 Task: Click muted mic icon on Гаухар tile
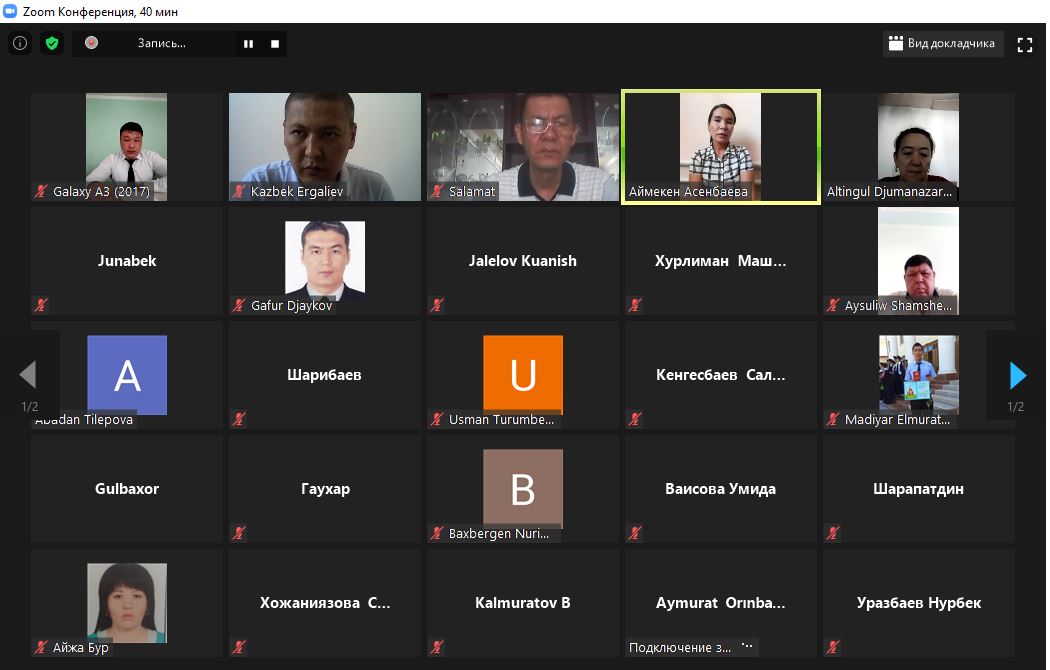239,533
